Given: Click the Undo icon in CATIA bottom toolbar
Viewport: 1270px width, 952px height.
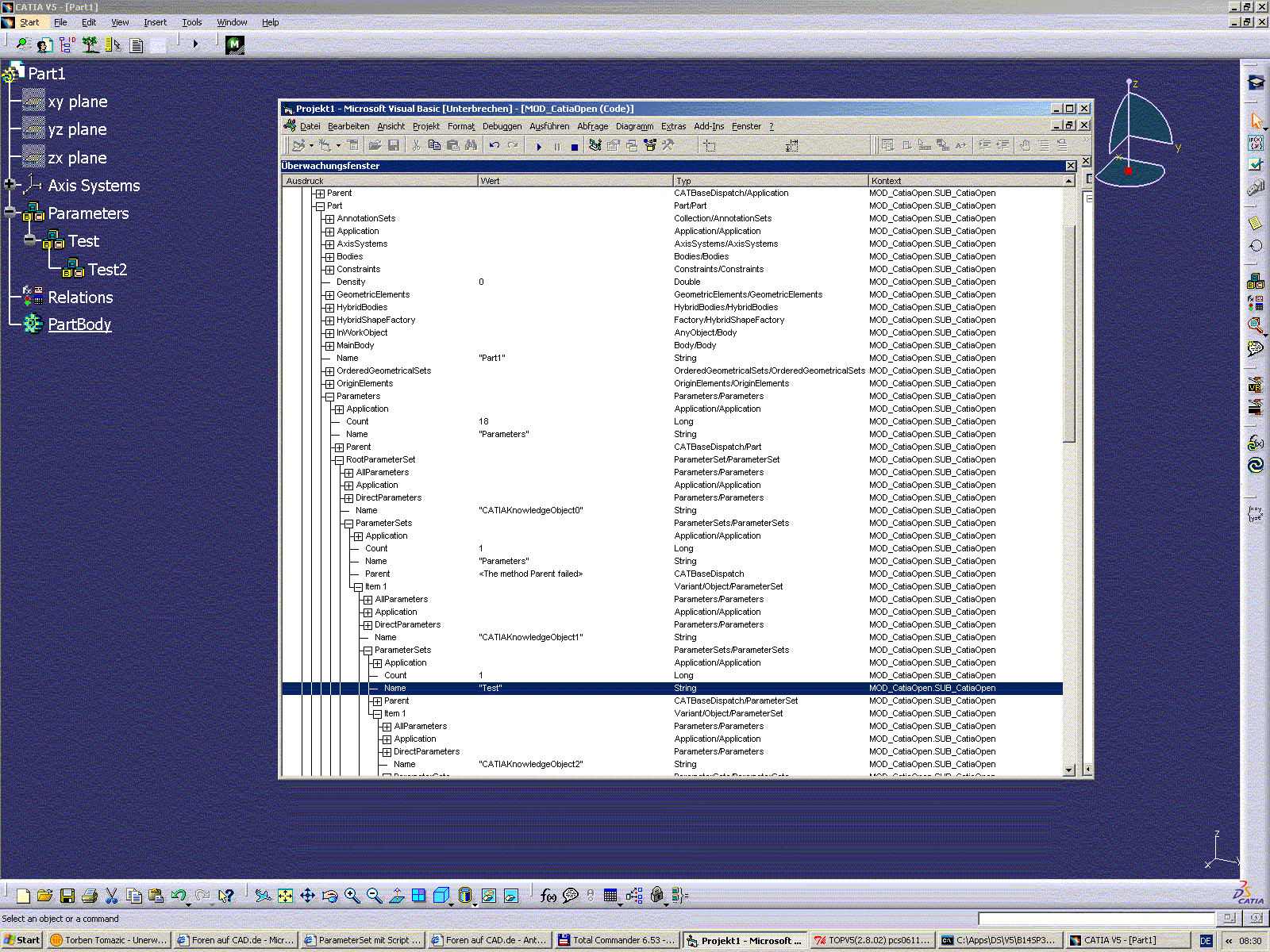Looking at the screenshot, I should pos(179,896).
